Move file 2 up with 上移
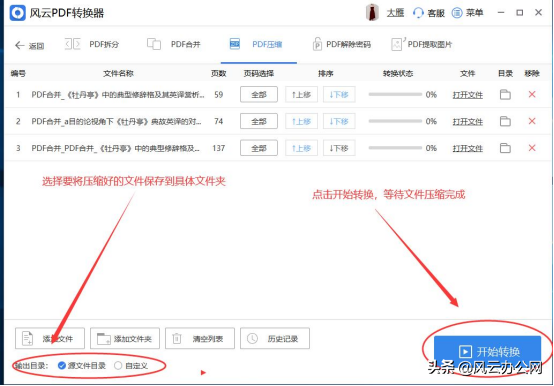This screenshot has width=554, height=386. 301,121
